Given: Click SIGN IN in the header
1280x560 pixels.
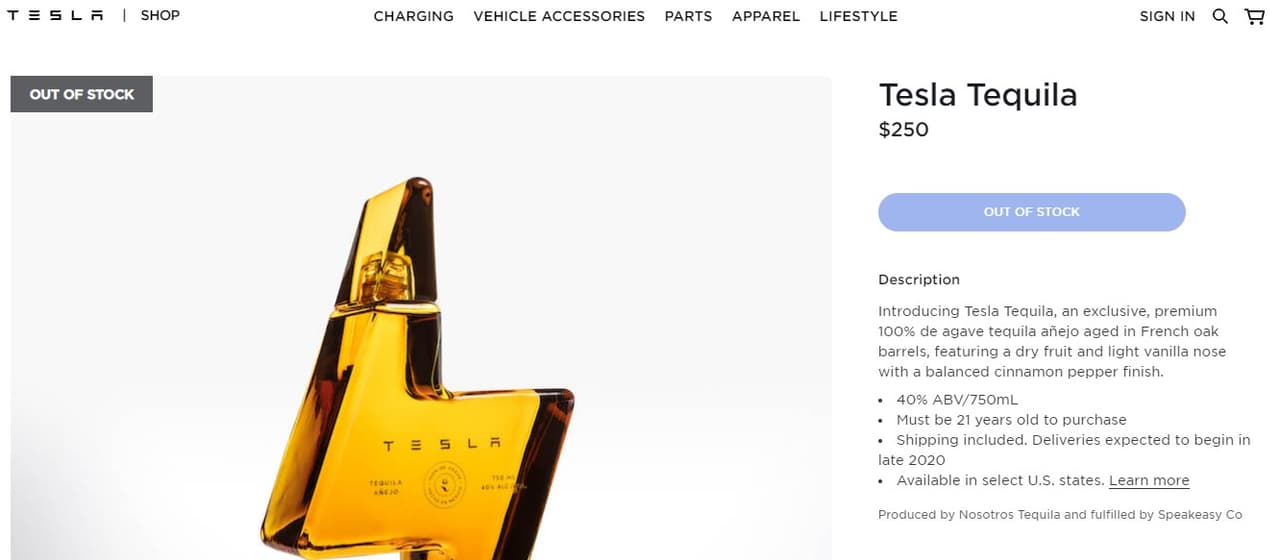Looking at the screenshot, I should click(x=1167, y=16).
